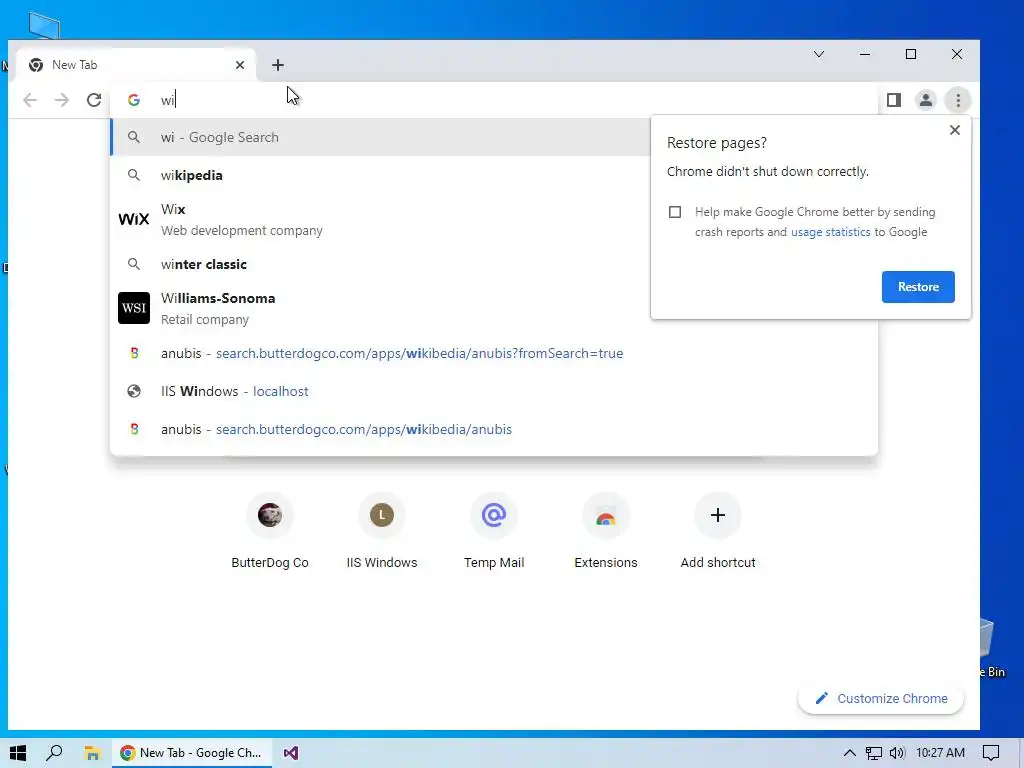This screenshot has width=1024, height=768.
Task: Click the network tray icon
Action: tap(873, 753)
